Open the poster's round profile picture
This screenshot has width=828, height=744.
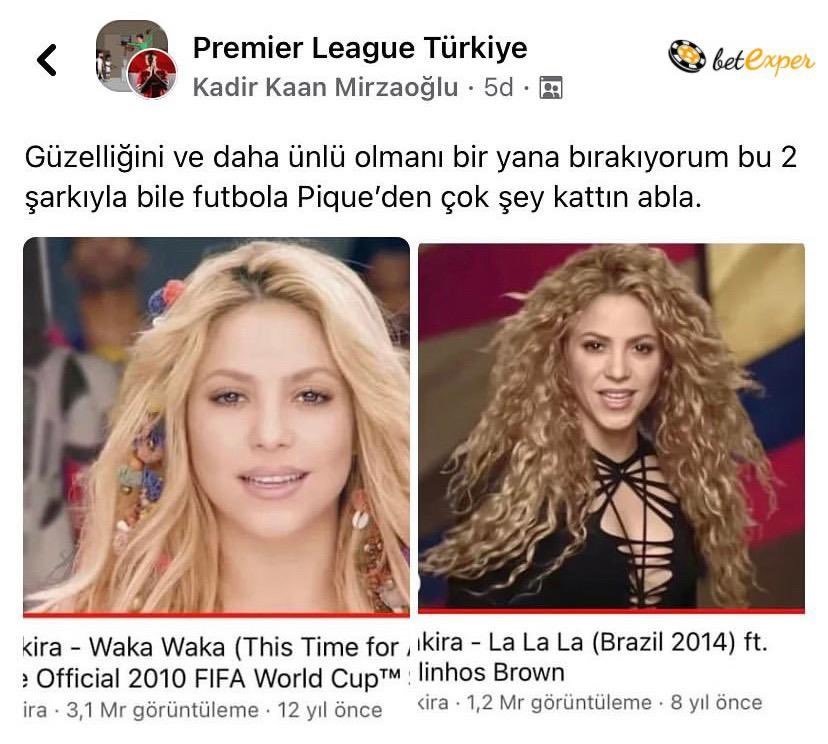152,74
